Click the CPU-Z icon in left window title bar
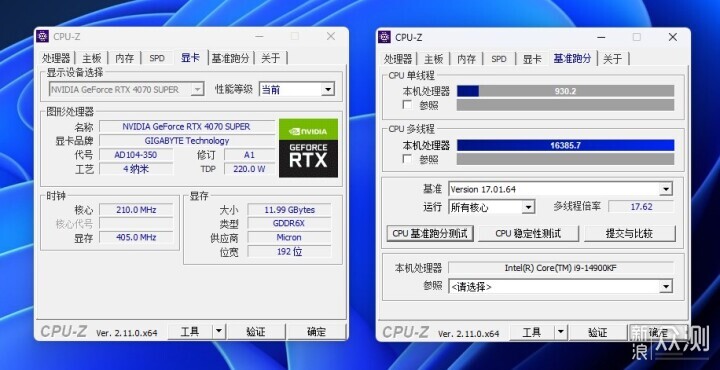The image size is (720, 370). (42, 36)
